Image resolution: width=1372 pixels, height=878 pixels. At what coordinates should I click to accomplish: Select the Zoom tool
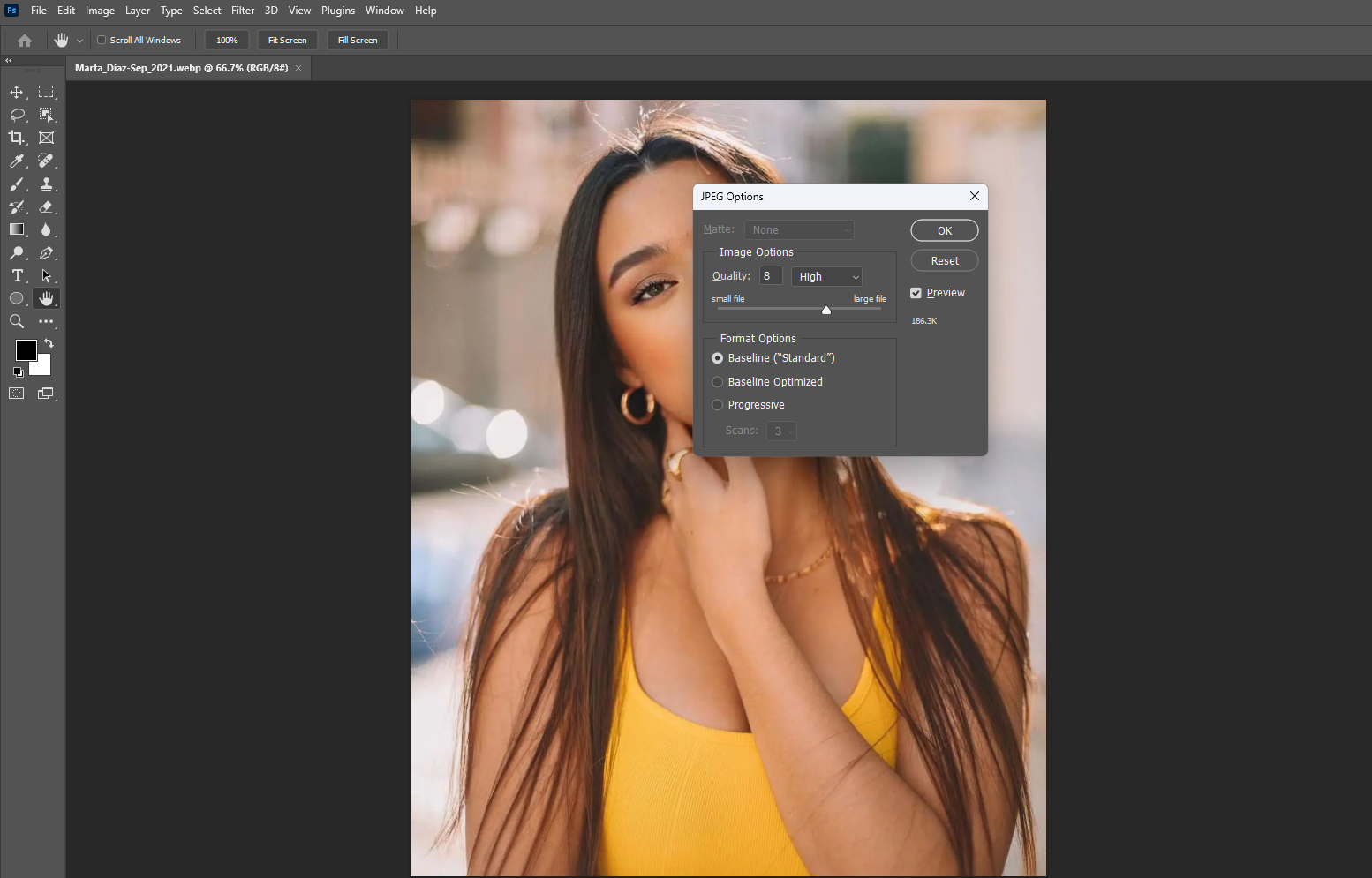click(x=17, y=321)
